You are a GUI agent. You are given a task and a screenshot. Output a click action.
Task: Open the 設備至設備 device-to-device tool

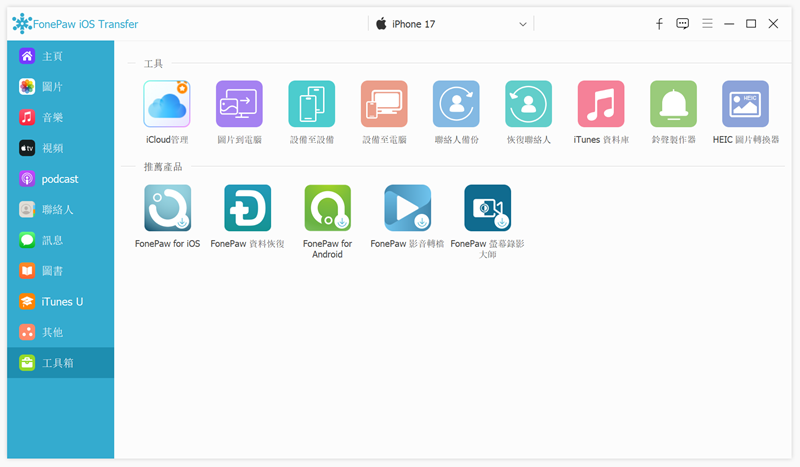[x=312, y=104]
